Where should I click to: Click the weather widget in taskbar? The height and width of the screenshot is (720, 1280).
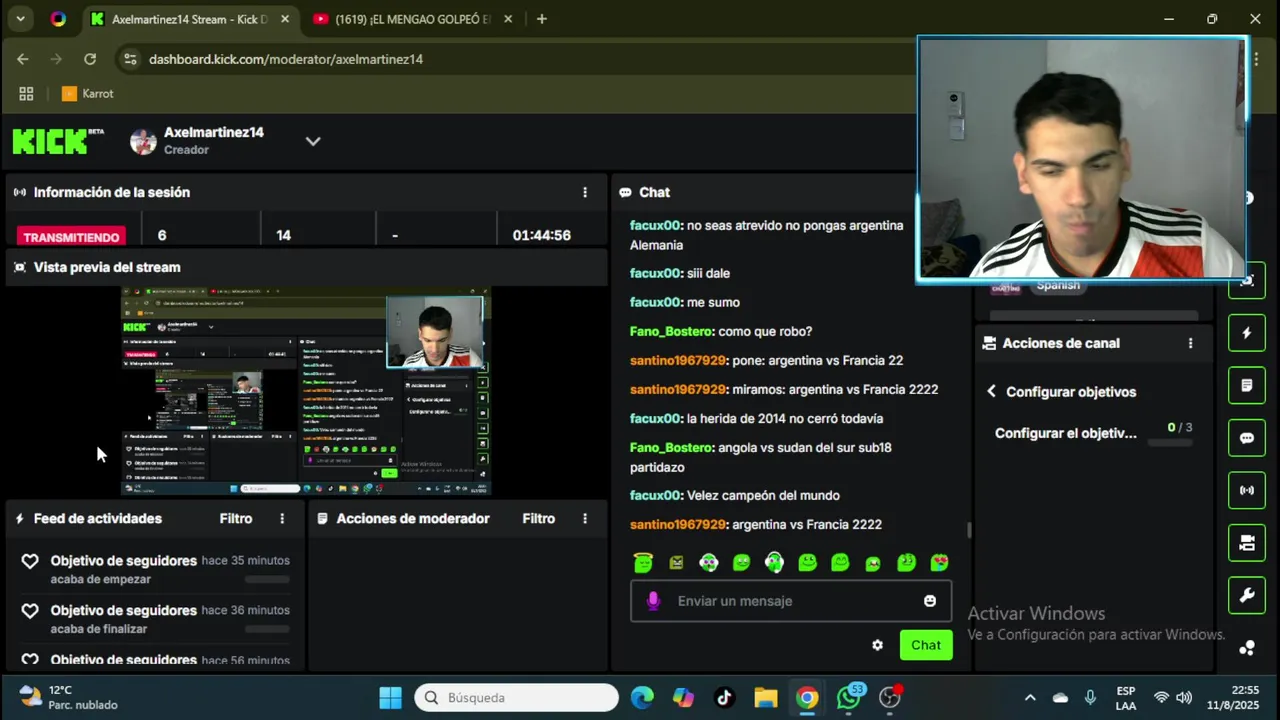[68, 698]
